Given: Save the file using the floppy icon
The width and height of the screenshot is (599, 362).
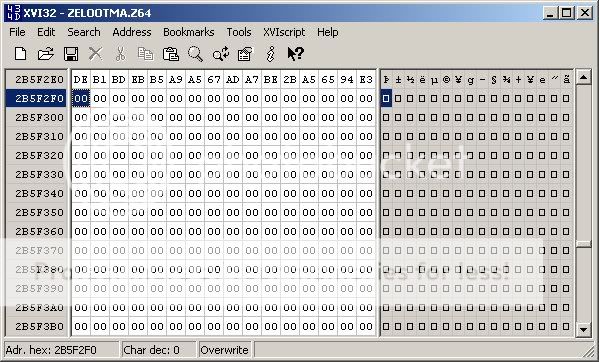Looking at the screenshot, I should [71, 54].
